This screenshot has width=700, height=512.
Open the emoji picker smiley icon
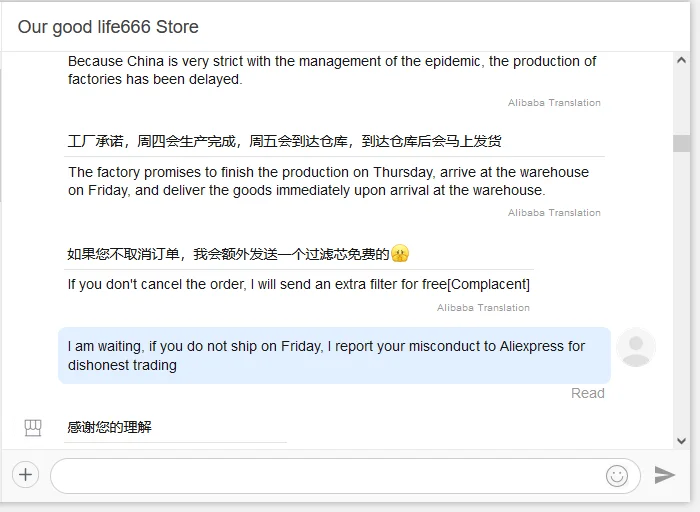(617, 476)
